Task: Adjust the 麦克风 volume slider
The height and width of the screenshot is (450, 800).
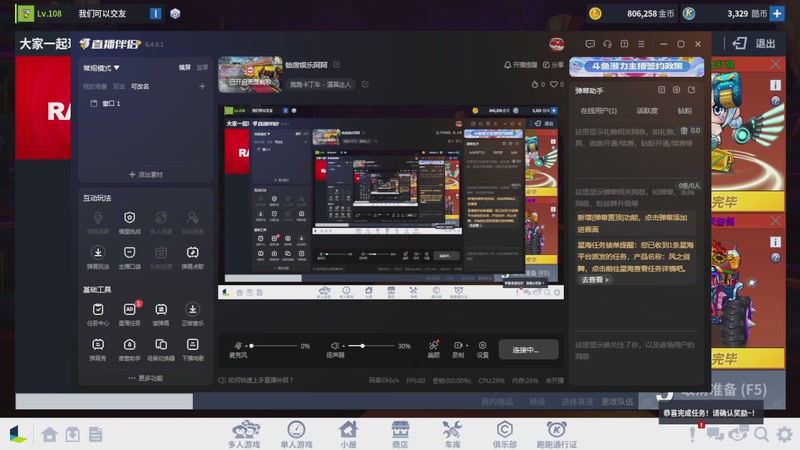Action: click(x=274, y=346)
